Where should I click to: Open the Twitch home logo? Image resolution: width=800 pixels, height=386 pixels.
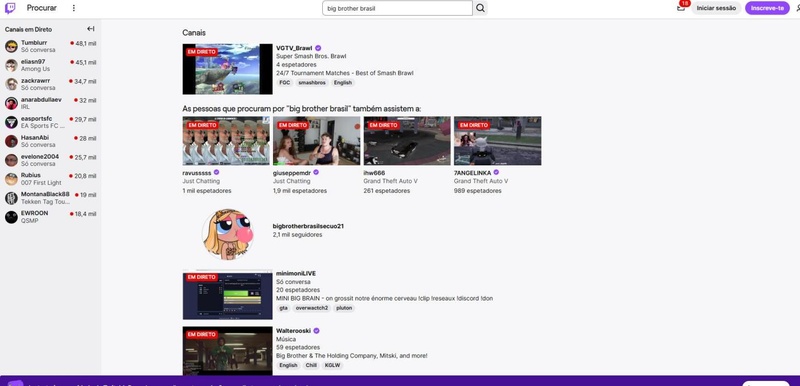pos(10,8)
